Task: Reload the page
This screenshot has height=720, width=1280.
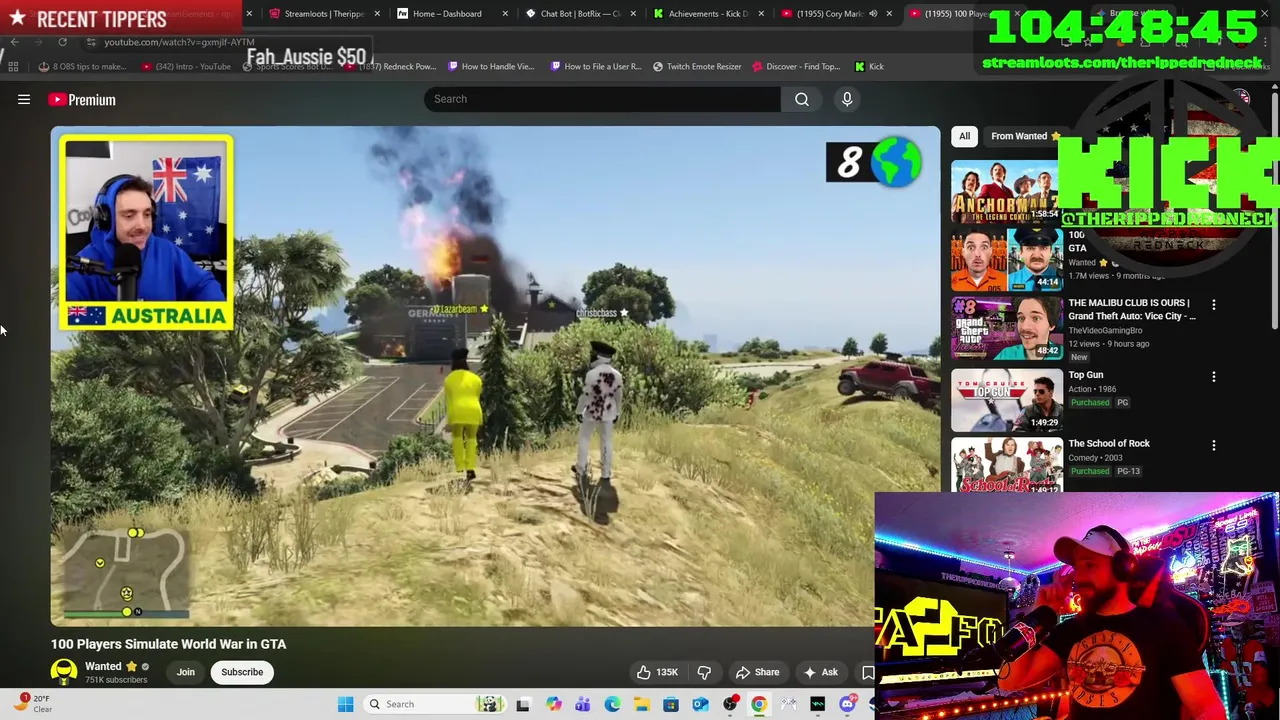Action: coord(62,42)
